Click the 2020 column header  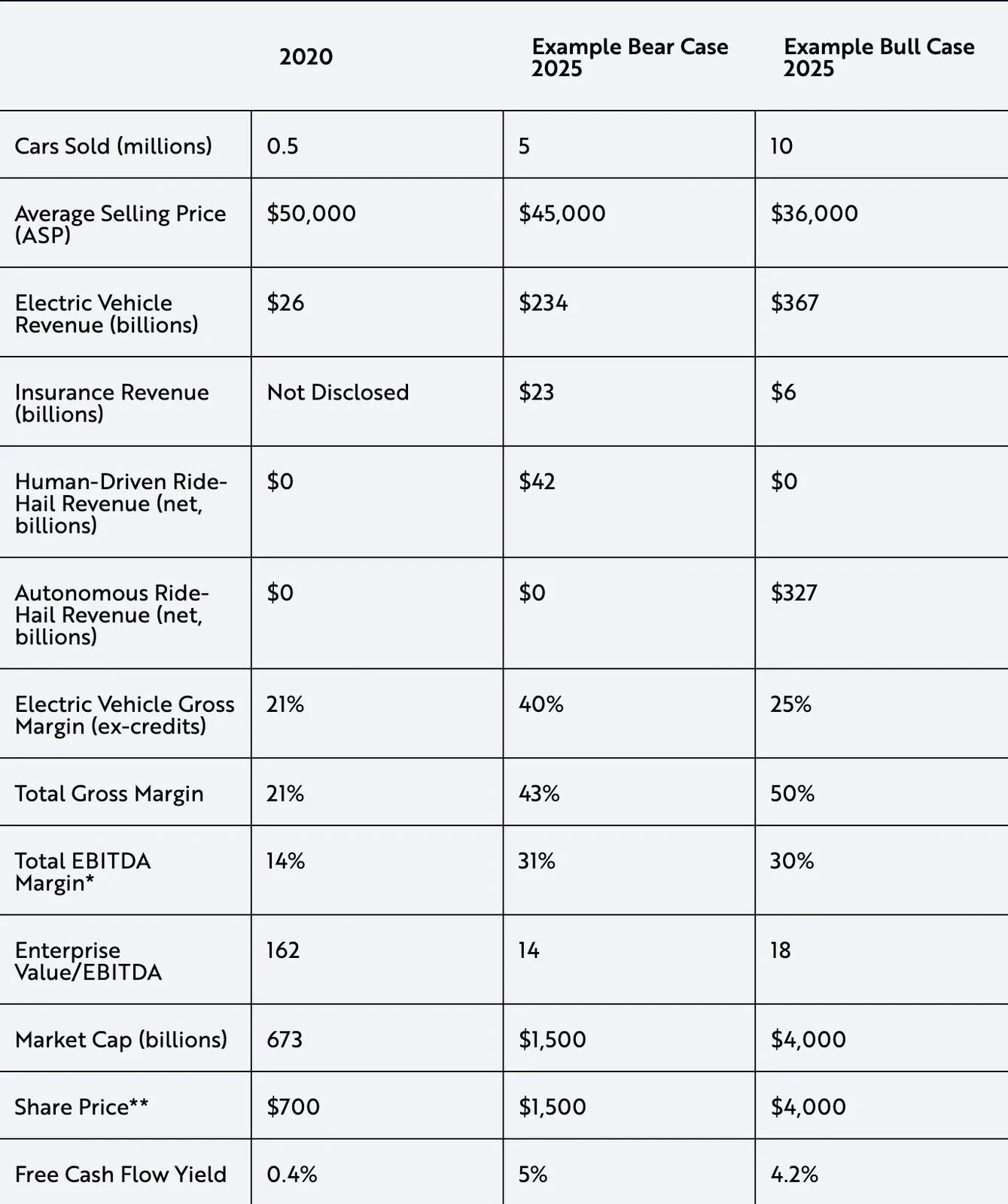pyautogui.click(x=306, y=57)
